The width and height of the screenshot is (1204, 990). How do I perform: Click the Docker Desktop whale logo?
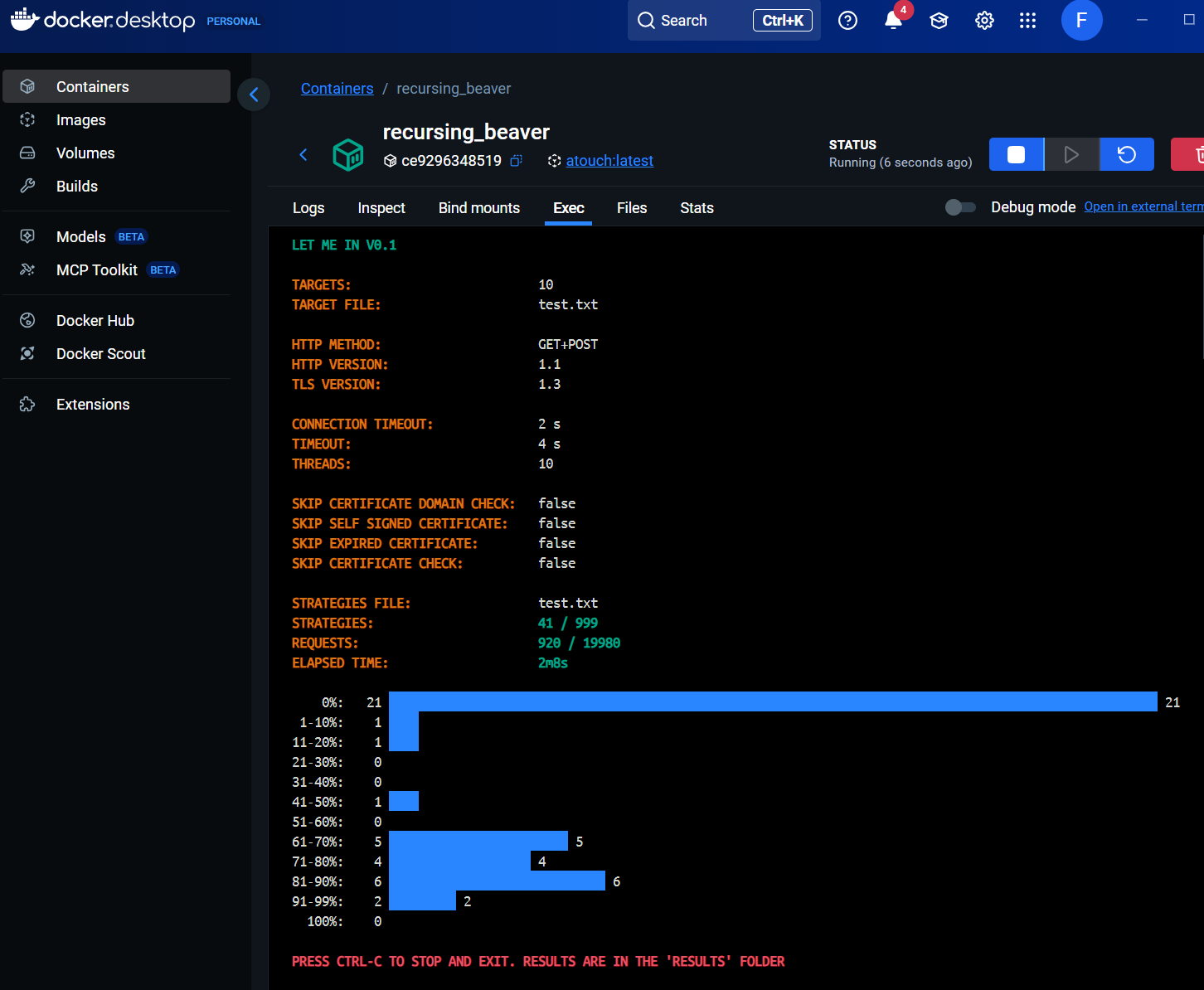click(x=25, y=18)
